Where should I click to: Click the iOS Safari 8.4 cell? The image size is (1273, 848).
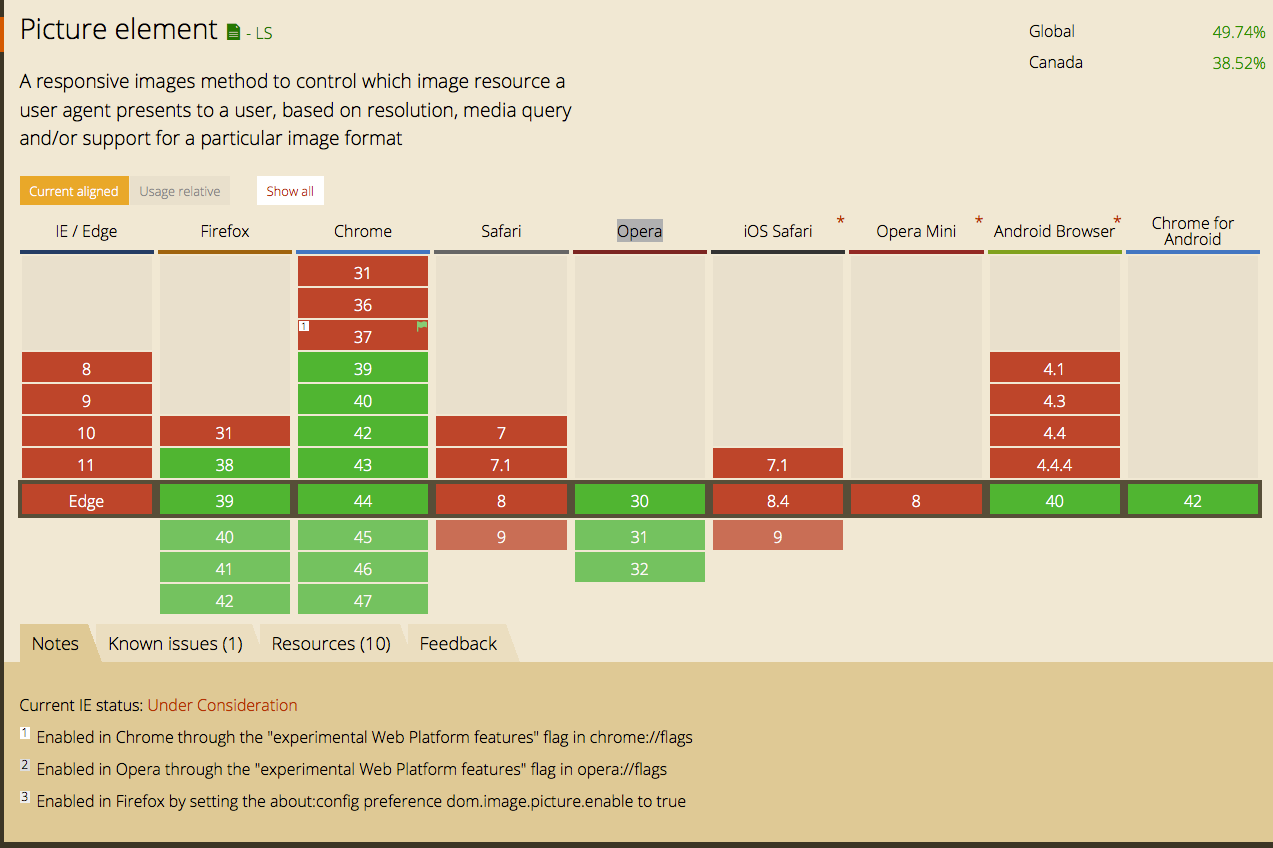[x=778, y=500]
